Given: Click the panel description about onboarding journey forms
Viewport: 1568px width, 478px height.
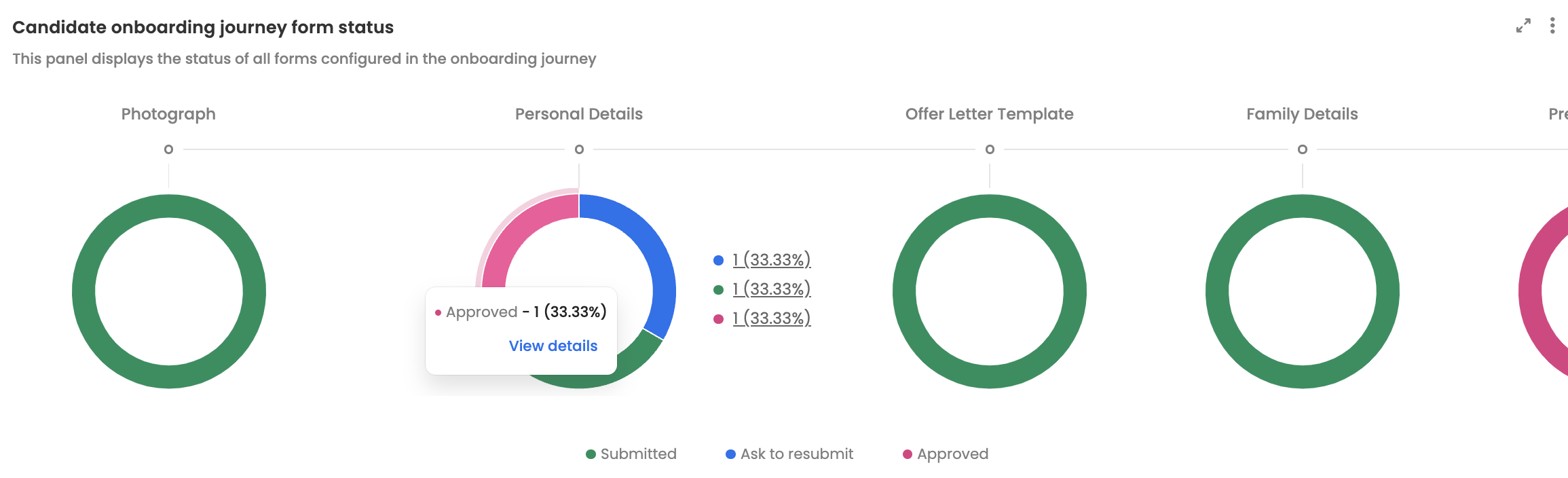Looking at the screenshot, I should coord(304,59).
